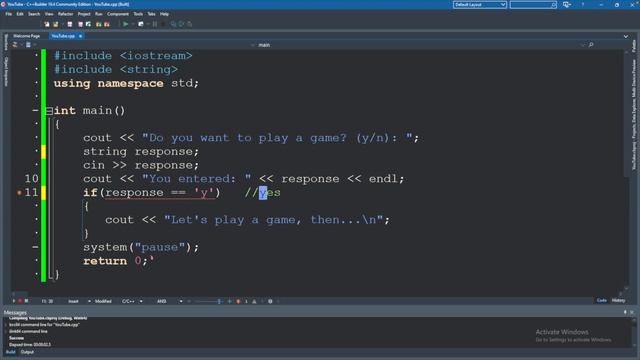Click the IDE search input in title bar

point(533,4)
